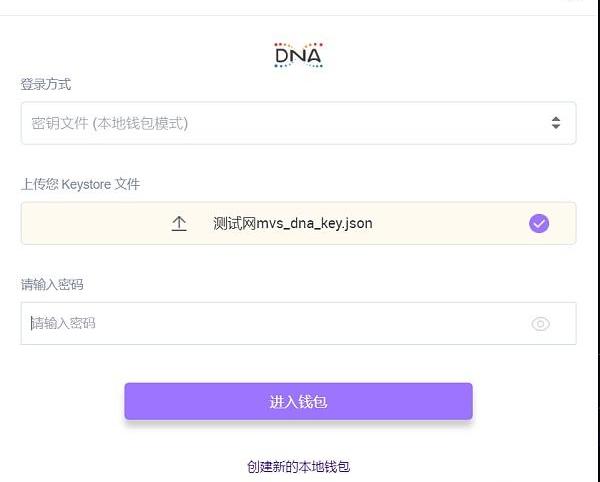Click the 请输入密码 label above the input
This screenshot has height=482, width=600.
[x=52, y=285]
